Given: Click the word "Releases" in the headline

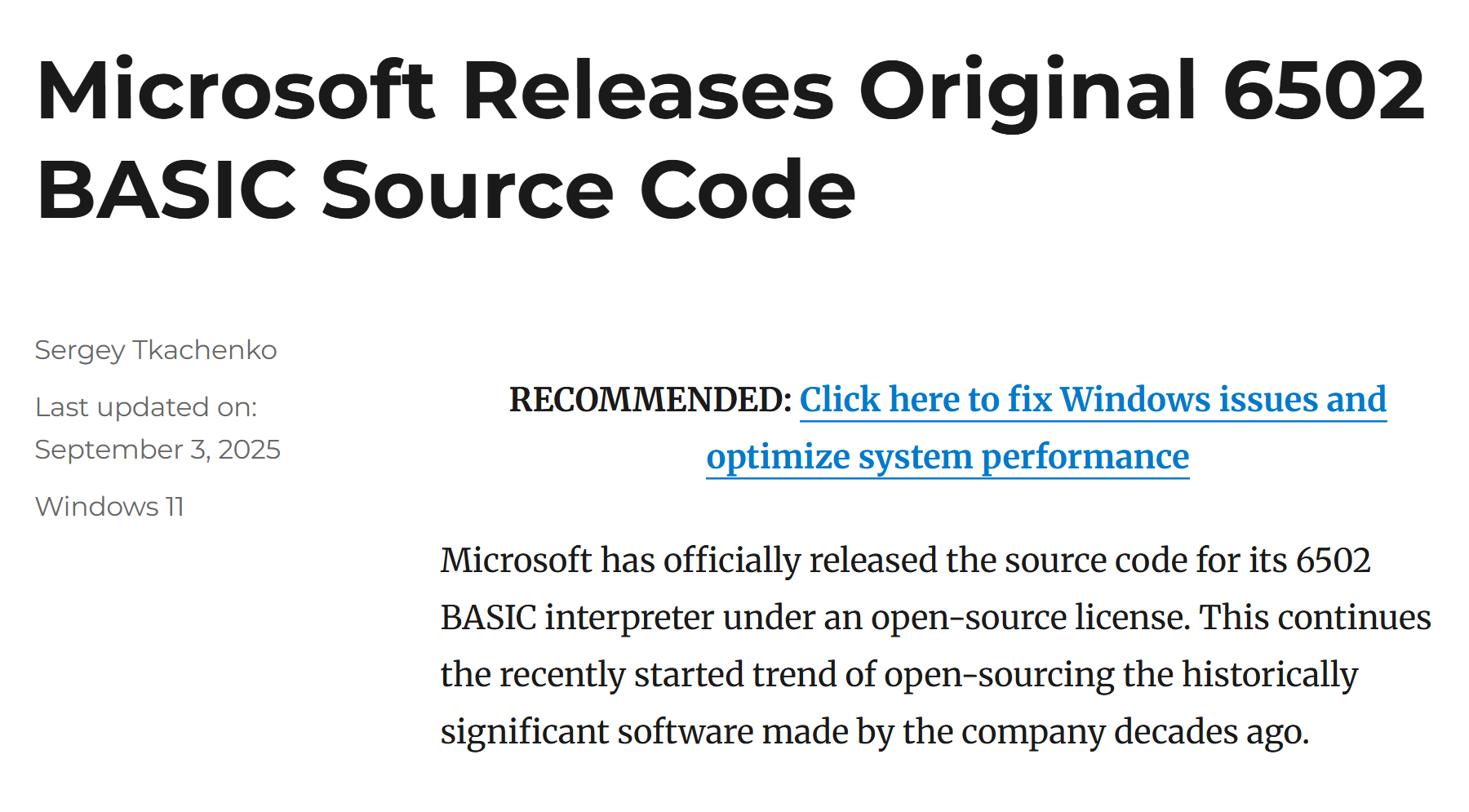Looking at the screenshot, I should (x=648, y=91).
